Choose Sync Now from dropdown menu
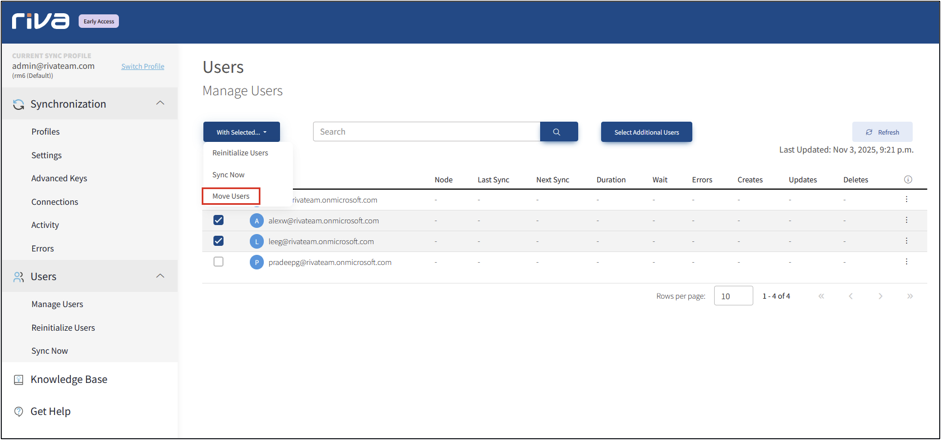This screenshot has height=440, width=941. (x=229, y=175)
